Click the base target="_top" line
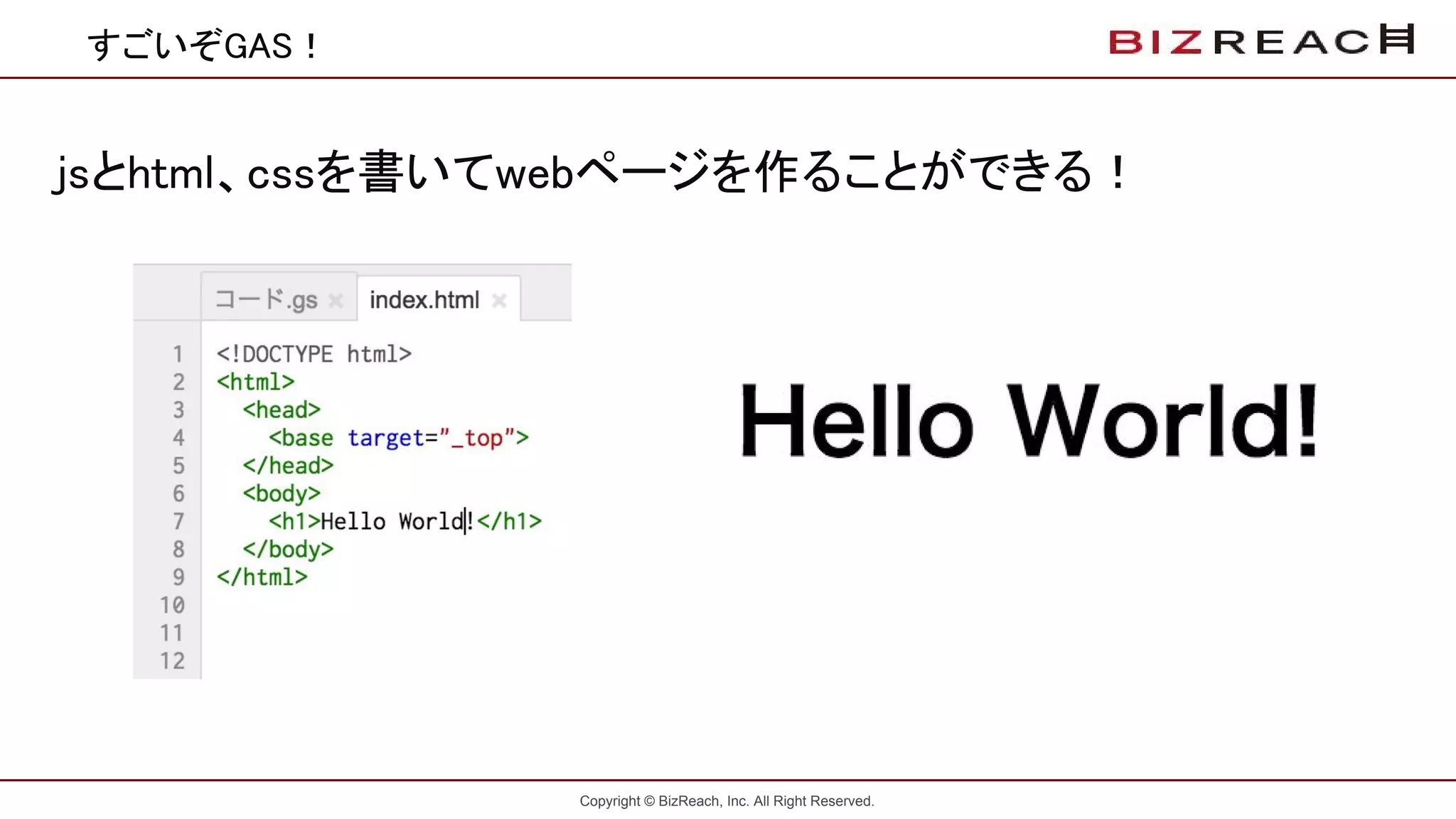Viewport: 1456px width, 819px height. tap(399, 437)
